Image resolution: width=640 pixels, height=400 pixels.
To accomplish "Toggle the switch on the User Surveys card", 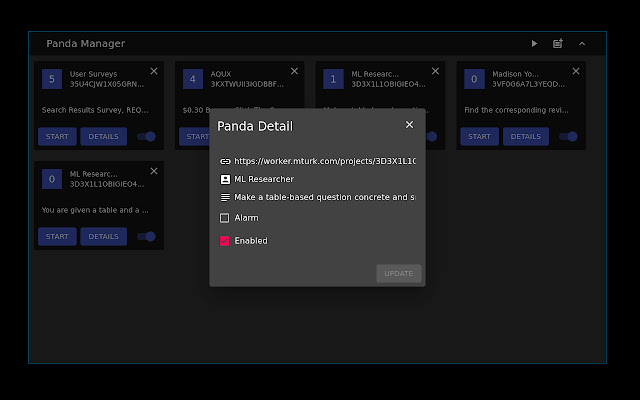I will [147, 136].
